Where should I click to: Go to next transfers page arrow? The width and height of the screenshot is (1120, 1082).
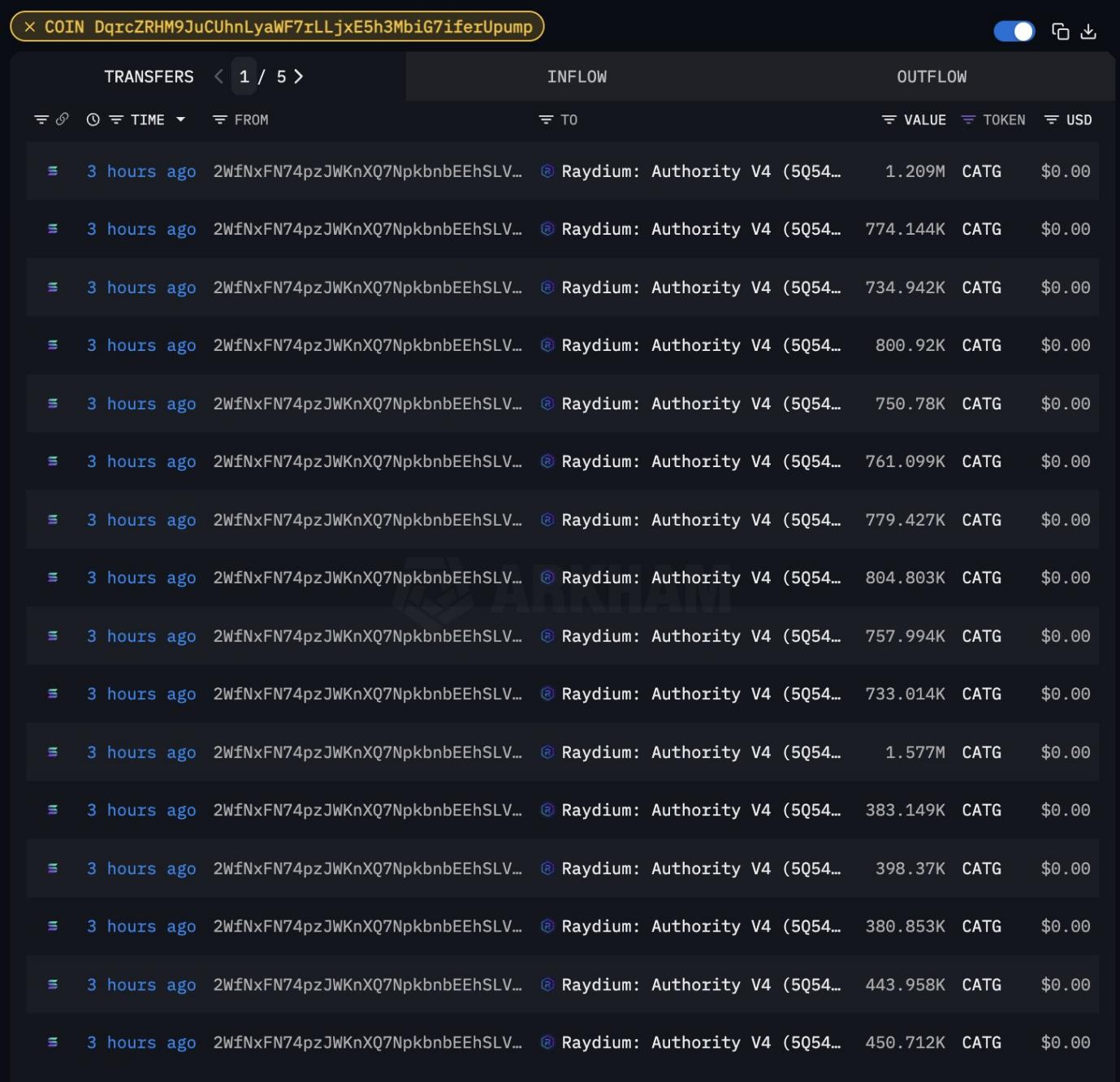pyautogui.click(x=299, y=76)
